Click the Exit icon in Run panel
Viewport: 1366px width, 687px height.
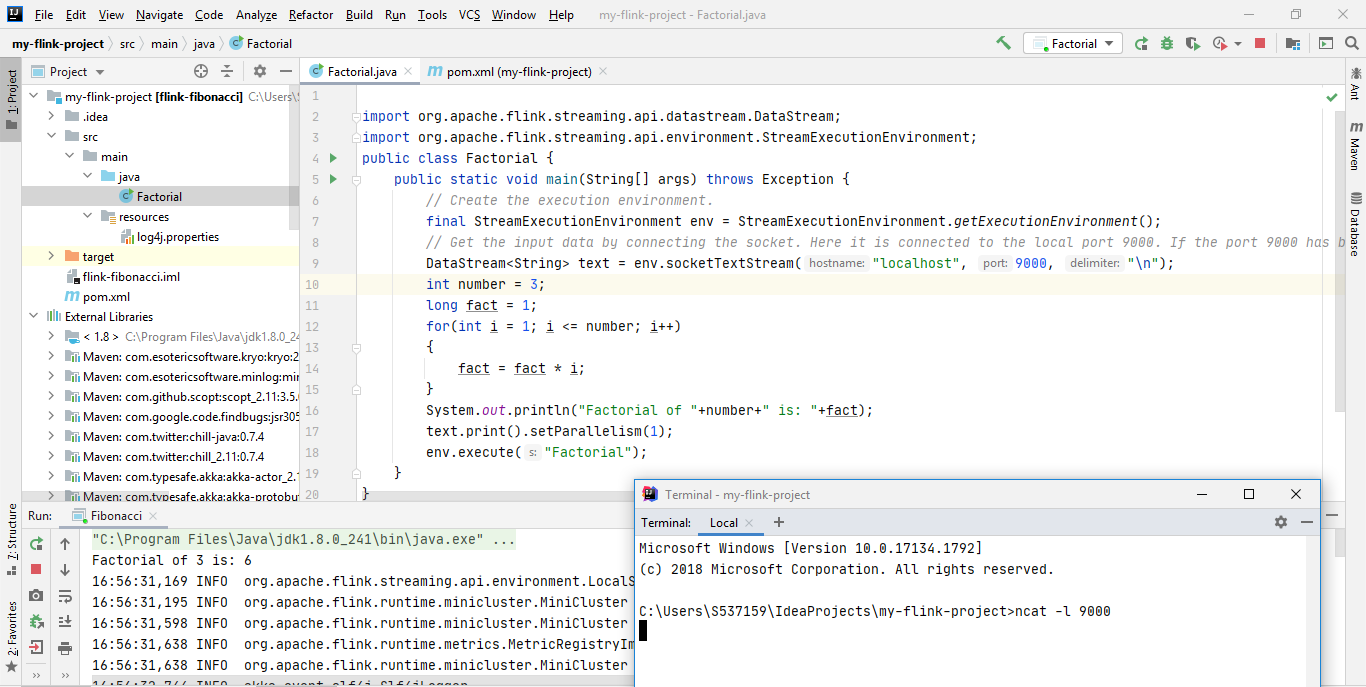coord(36,647)
